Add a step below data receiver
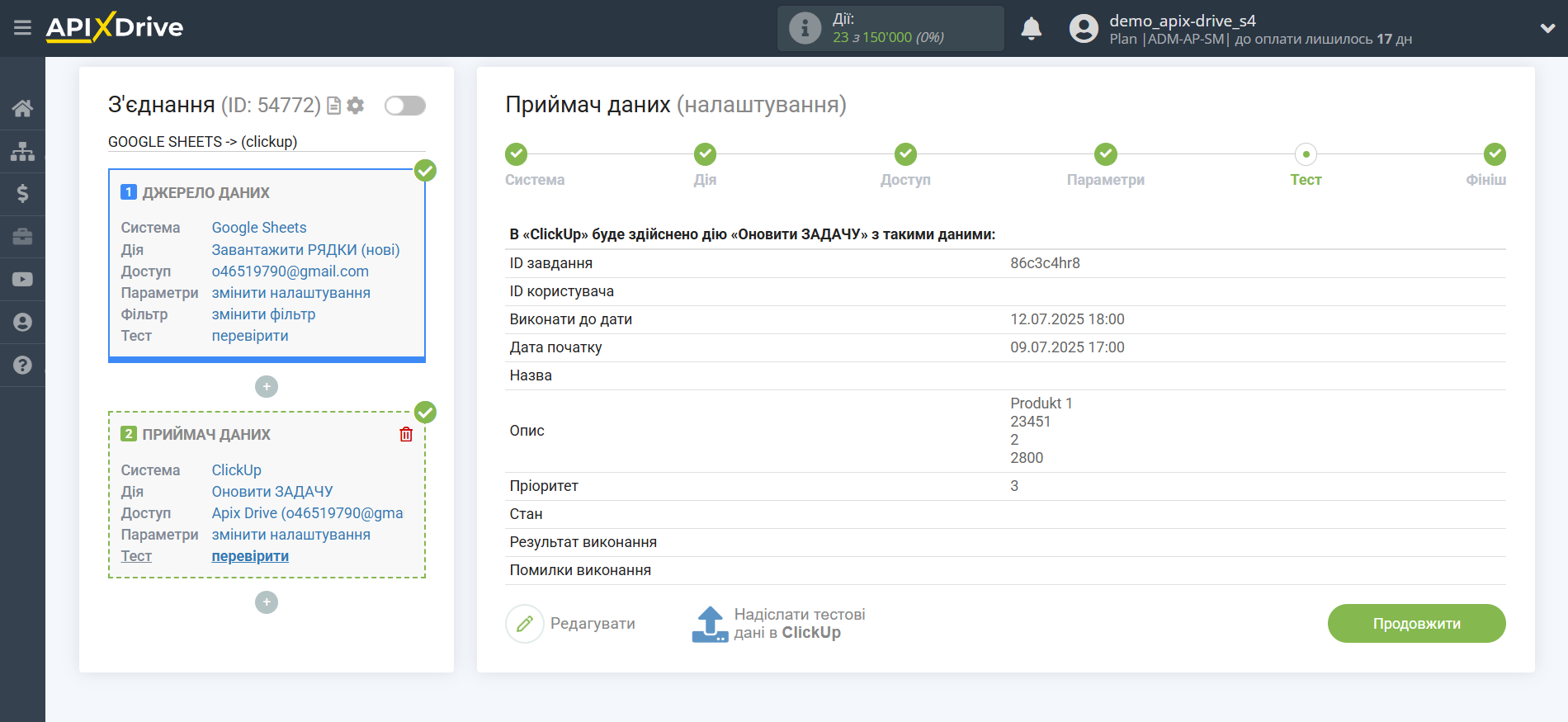 267,602
